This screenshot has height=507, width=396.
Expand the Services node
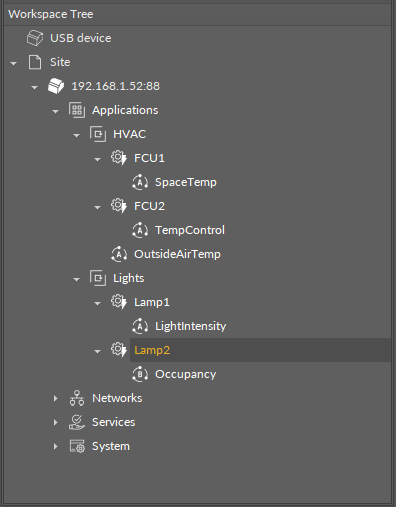(x=56, y=422)
